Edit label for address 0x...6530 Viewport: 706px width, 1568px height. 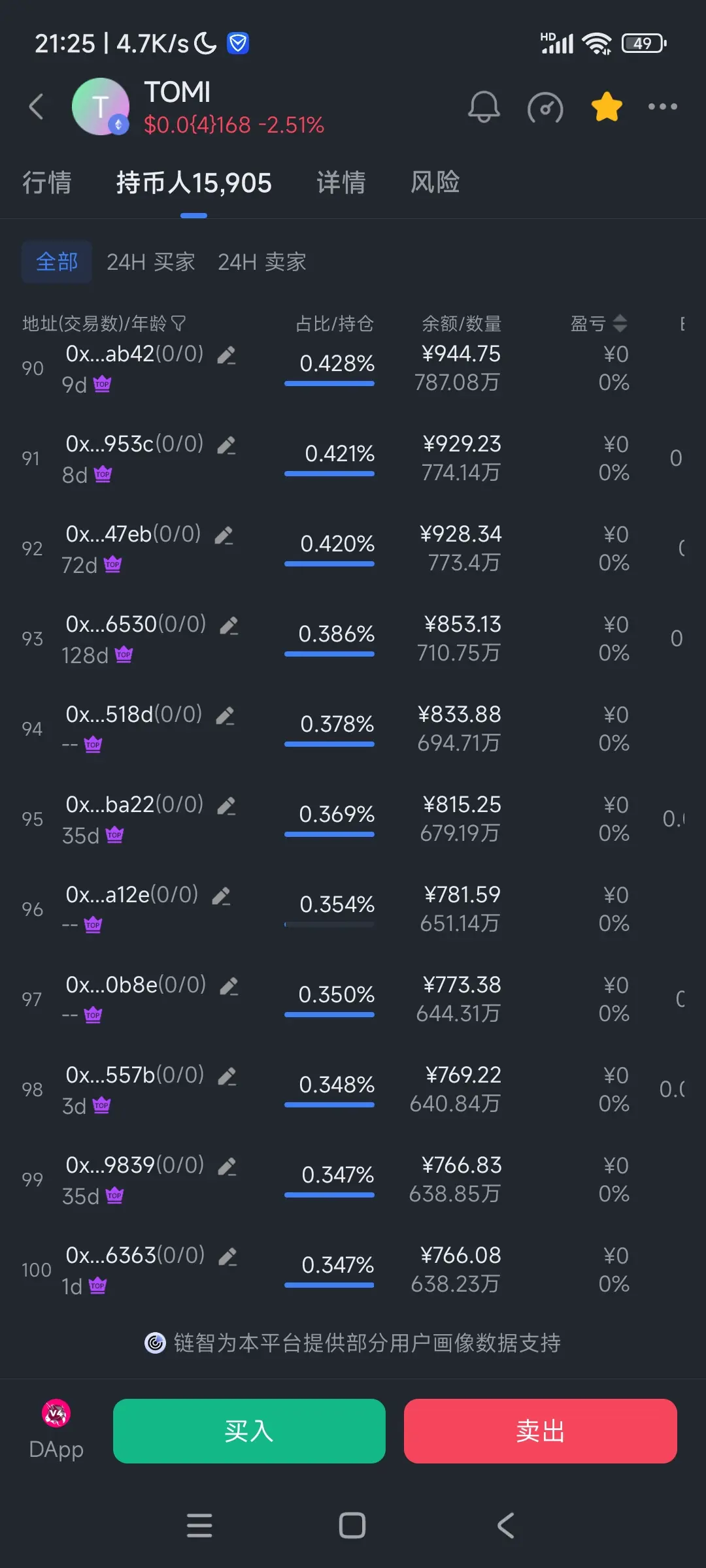[229, 626]
